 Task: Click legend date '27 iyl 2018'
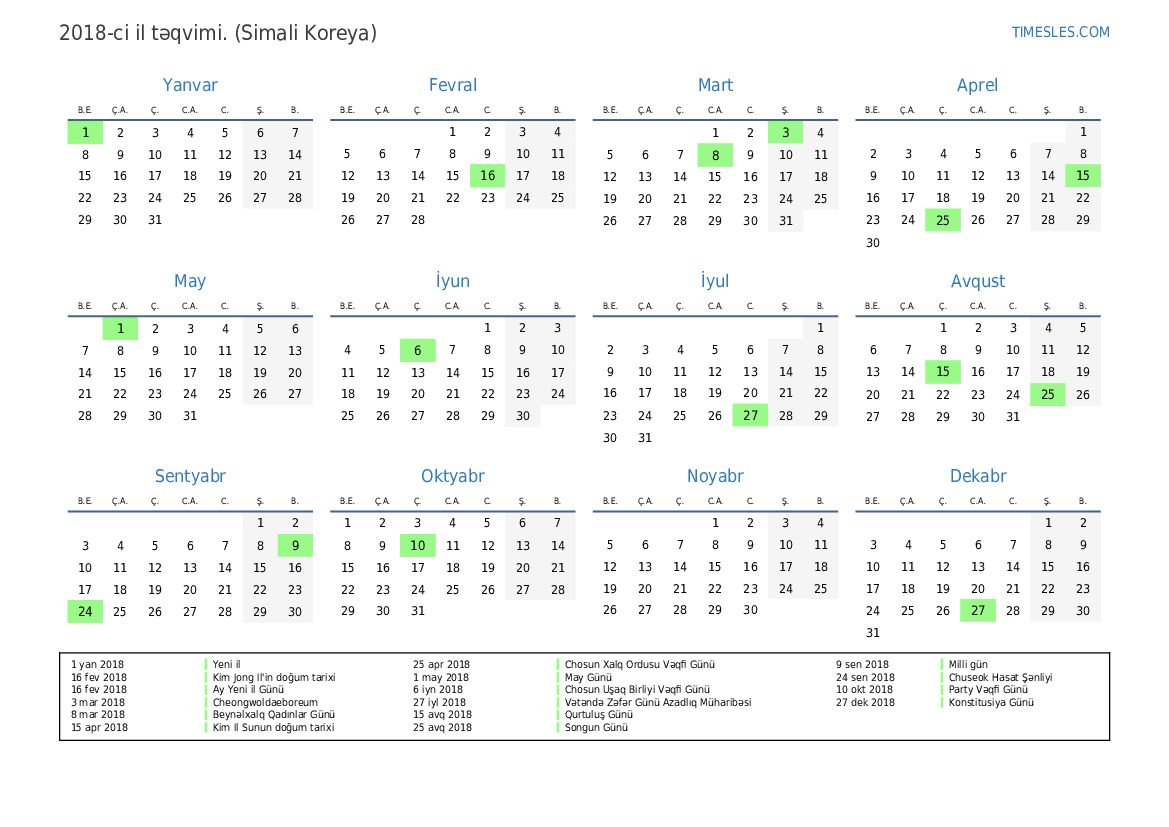(x=439, y=702)
